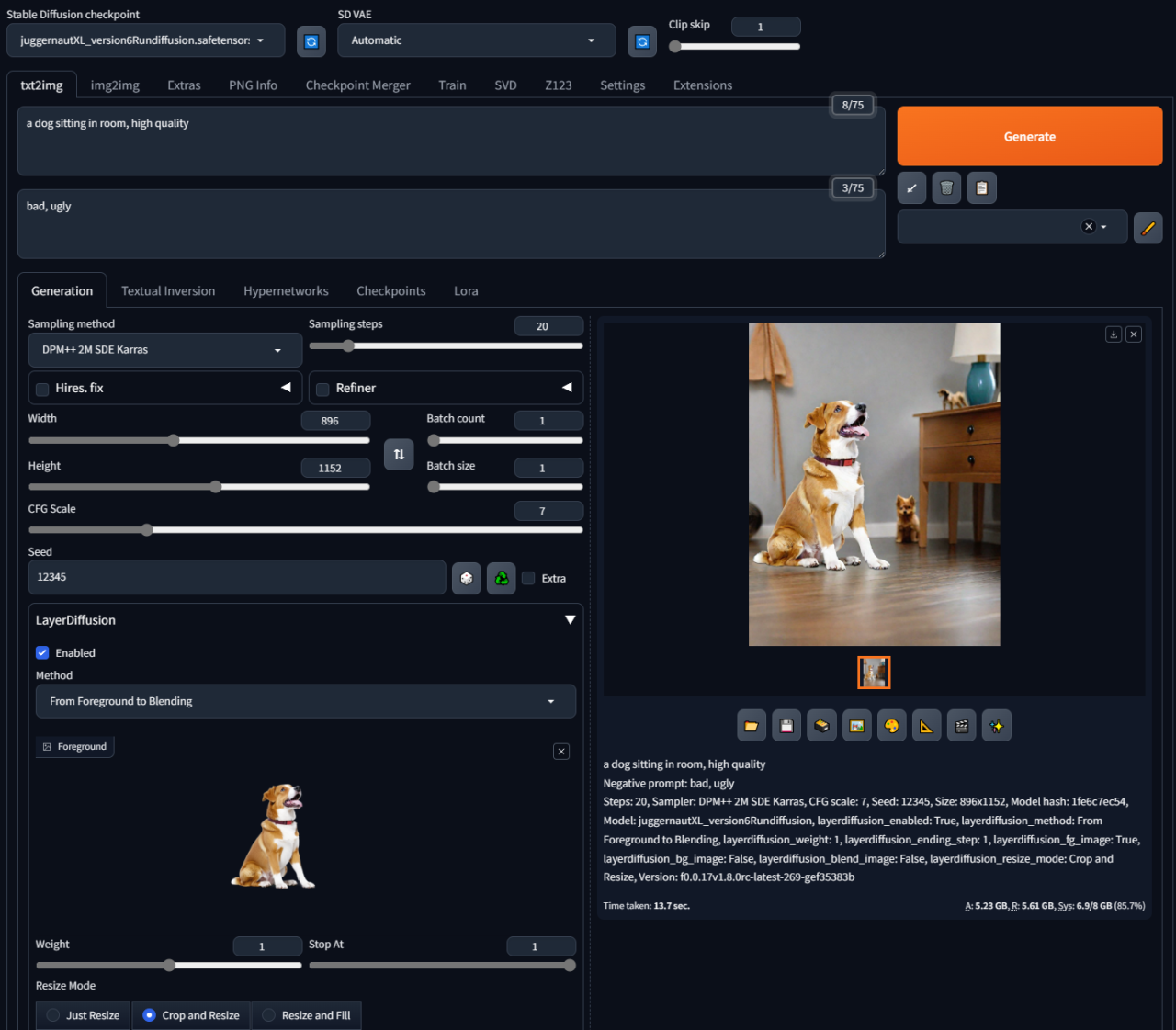Clear the prompt with the trash icon
The height and width of the screenshot is (1030, 1176).
point(946,188)
